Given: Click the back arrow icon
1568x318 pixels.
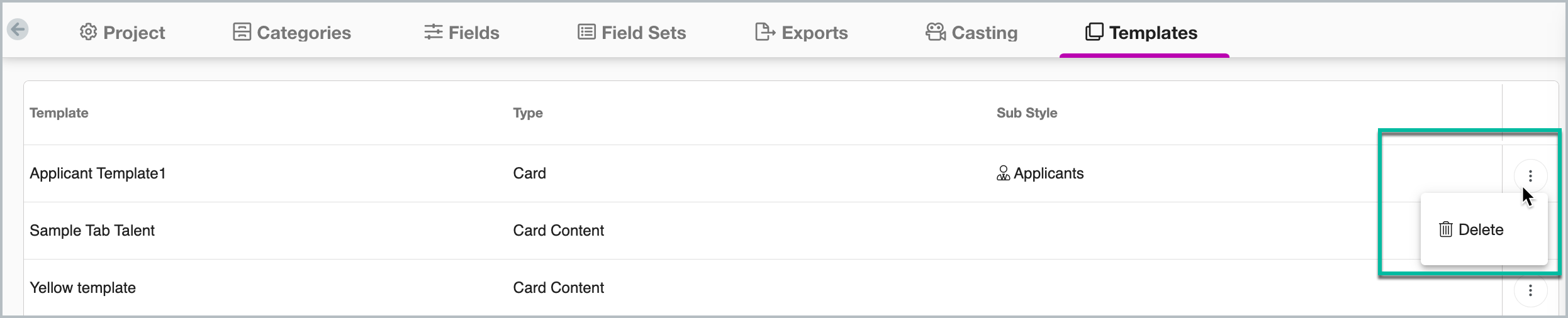Looking at the screenshot, I should 18,29.
